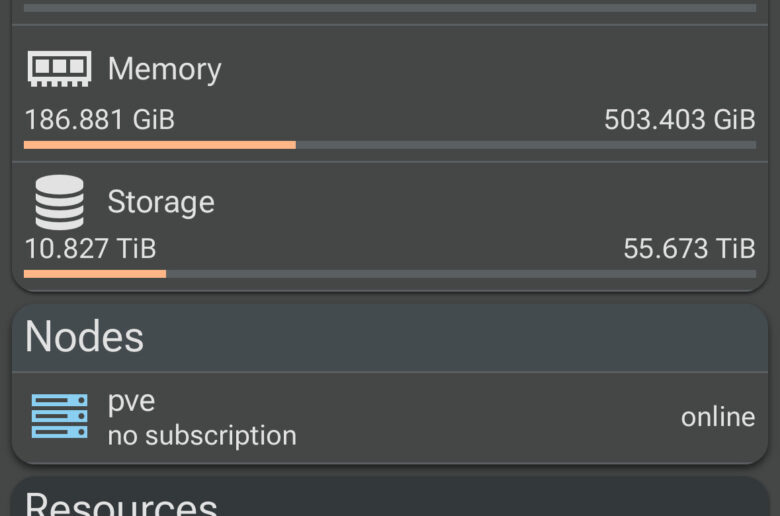Click the orange filled part of Storage bar
Viewport: 780px width, 516px height.
95,273
